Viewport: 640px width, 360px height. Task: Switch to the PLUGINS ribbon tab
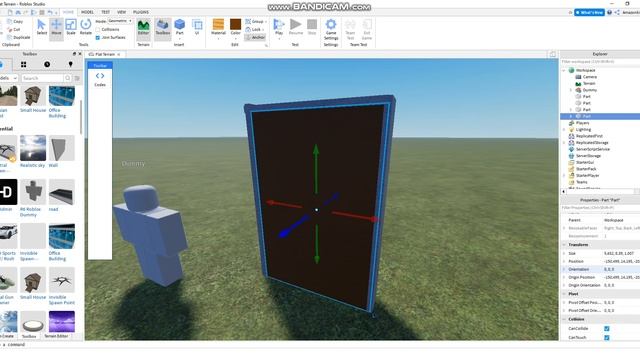(x=141, y=12)
